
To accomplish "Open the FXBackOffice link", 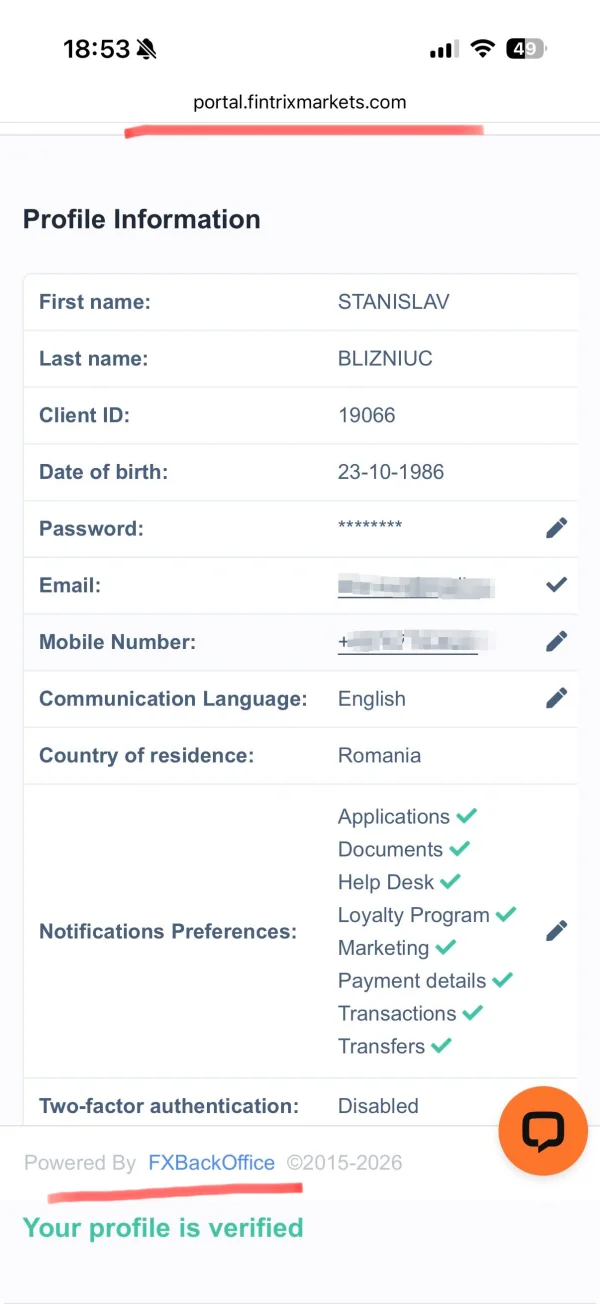I will [x=211, y=1163].
